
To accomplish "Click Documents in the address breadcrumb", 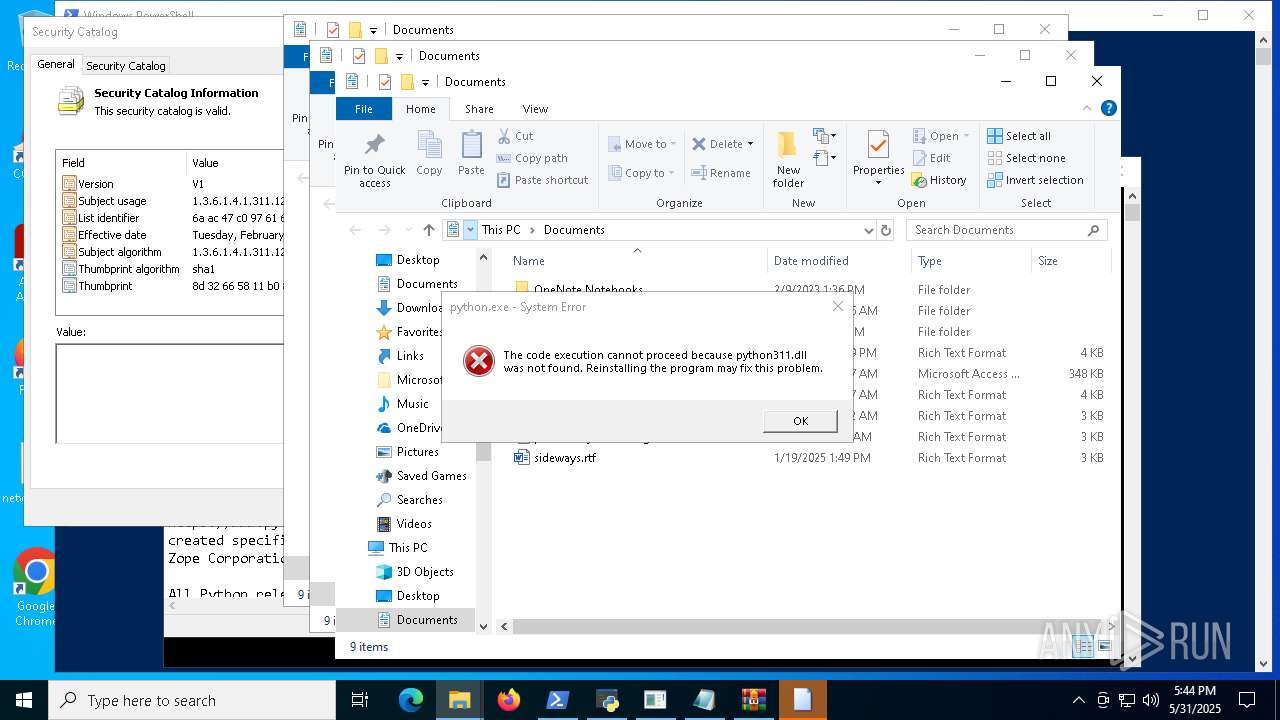I will pyautogui.click(x=574, y=230).
